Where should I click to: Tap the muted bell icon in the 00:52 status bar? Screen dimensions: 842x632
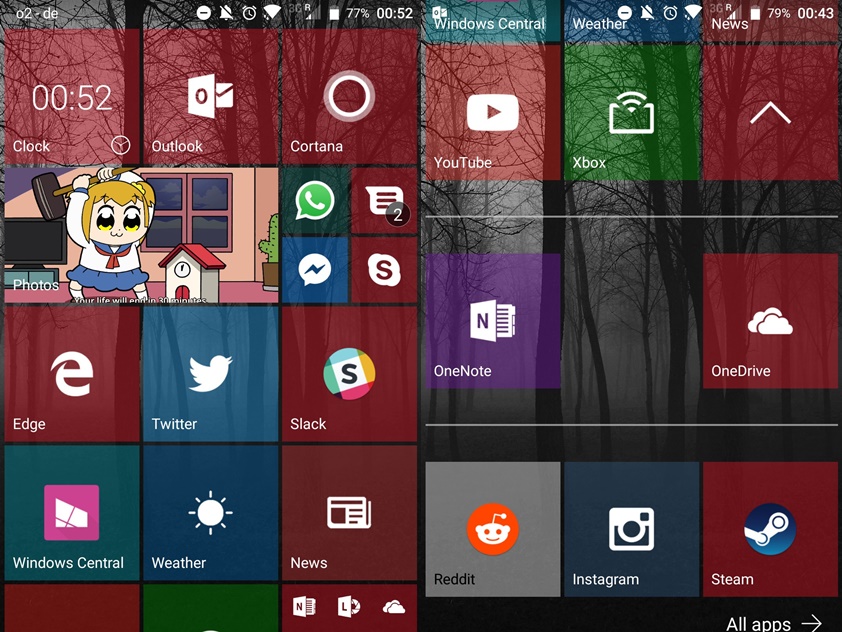[x=227, y=13]
